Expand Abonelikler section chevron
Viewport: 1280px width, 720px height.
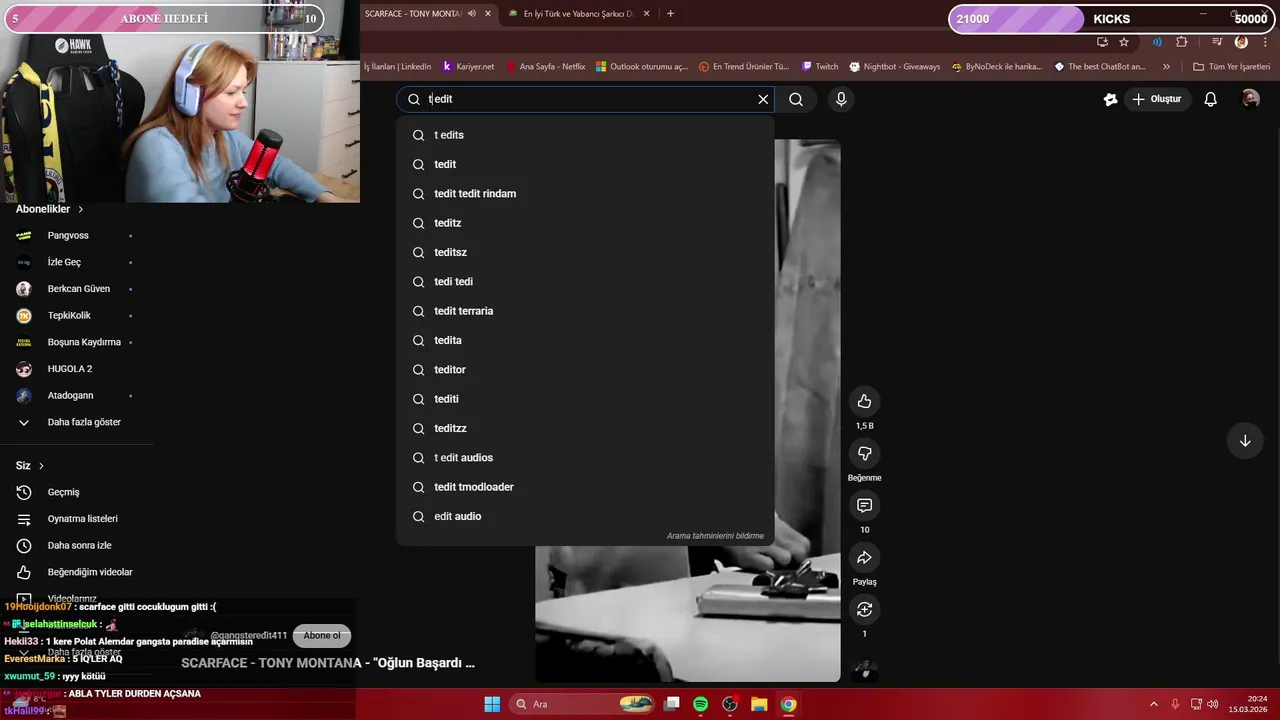(x=80, y=209)
